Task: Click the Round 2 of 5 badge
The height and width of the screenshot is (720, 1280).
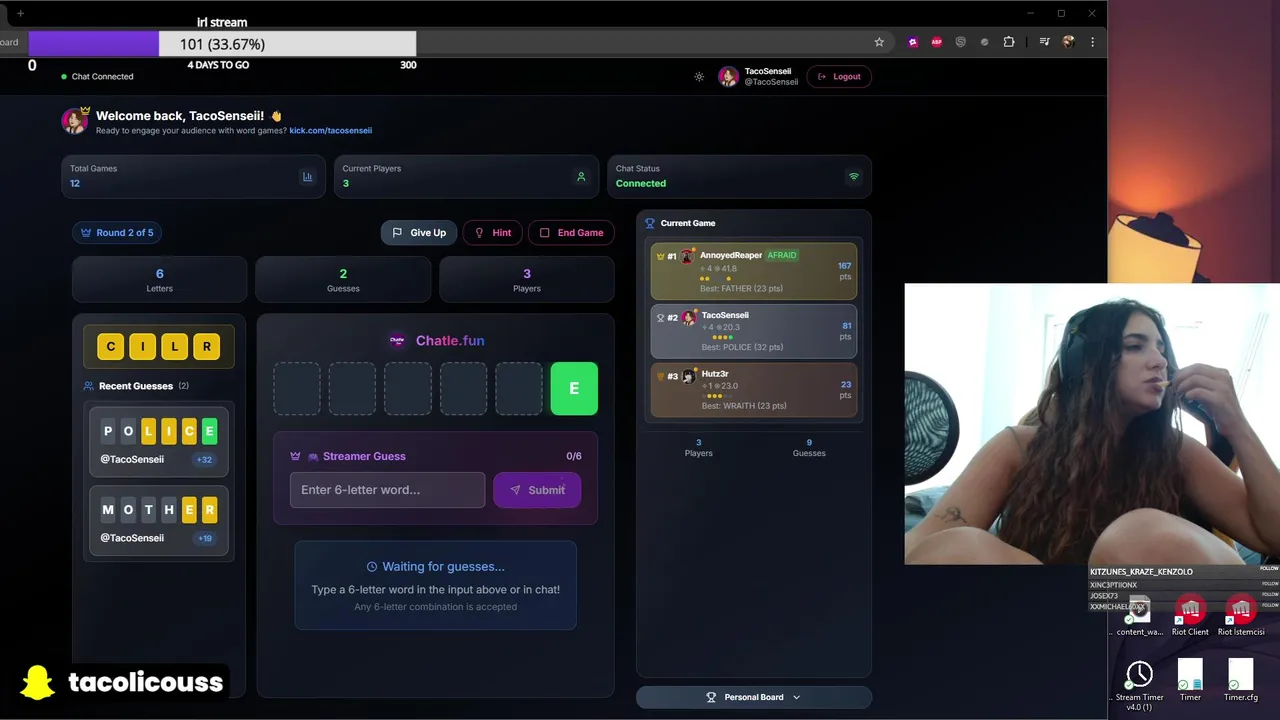Action: point(117,232)
